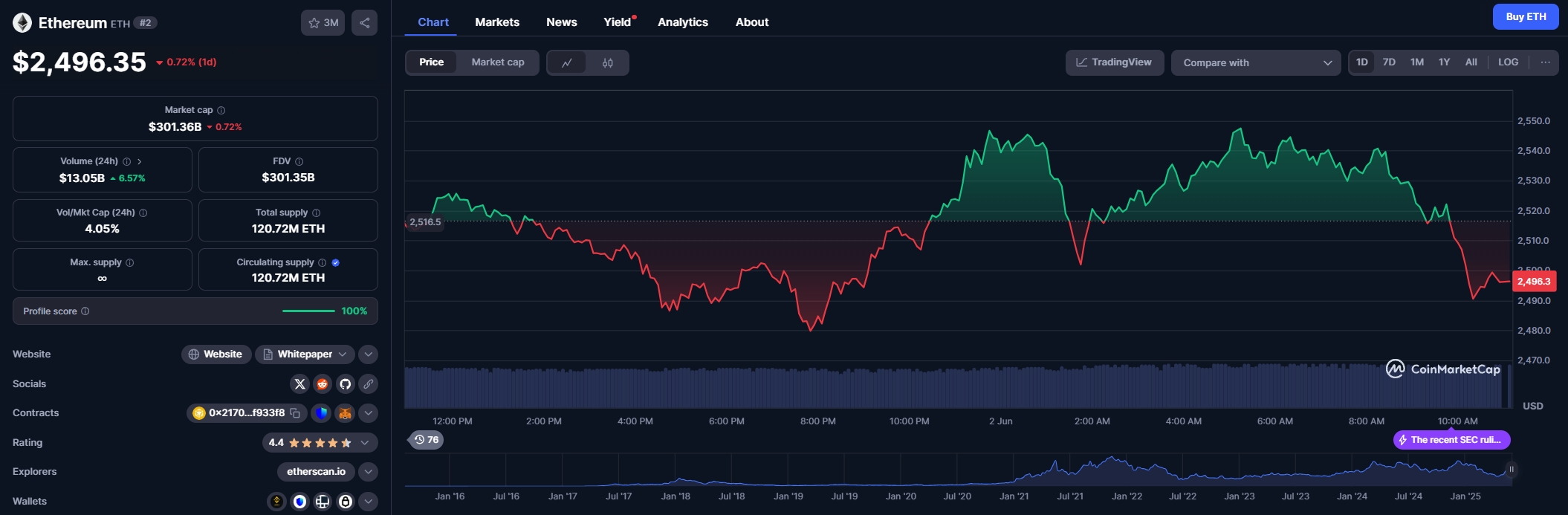Open Volume (24h) details arrow
Viewport: 1568px width, 515px height.
(139, 161)
